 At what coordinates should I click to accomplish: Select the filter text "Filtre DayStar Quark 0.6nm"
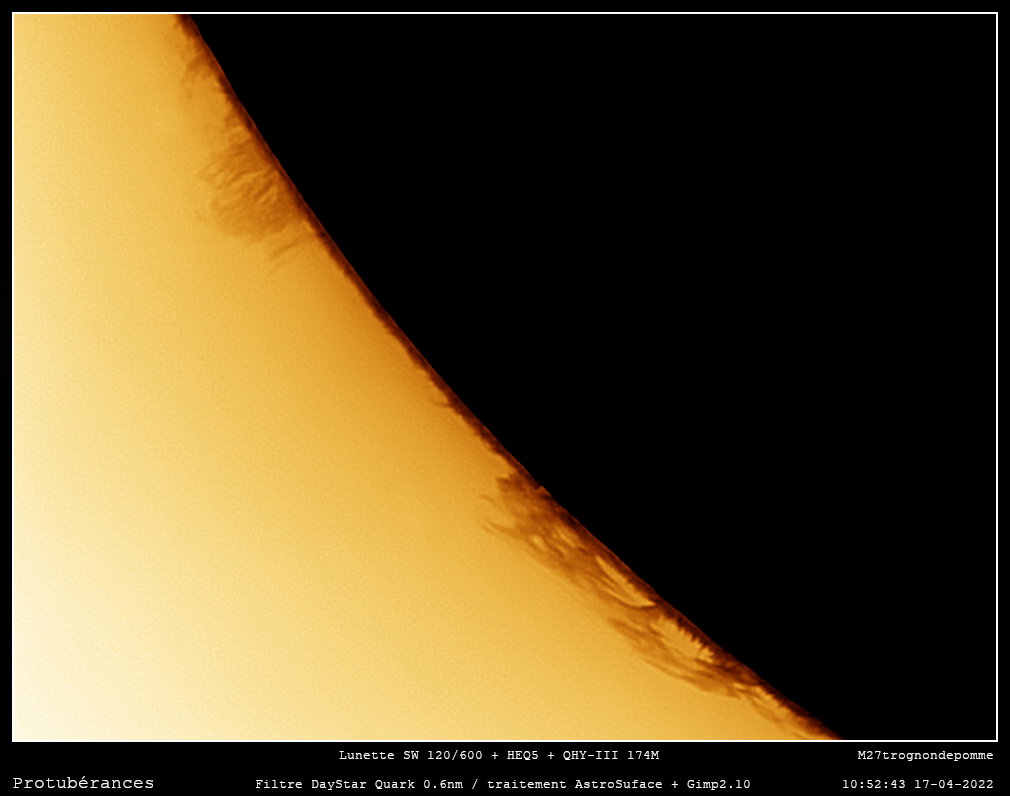coord(358,784)
